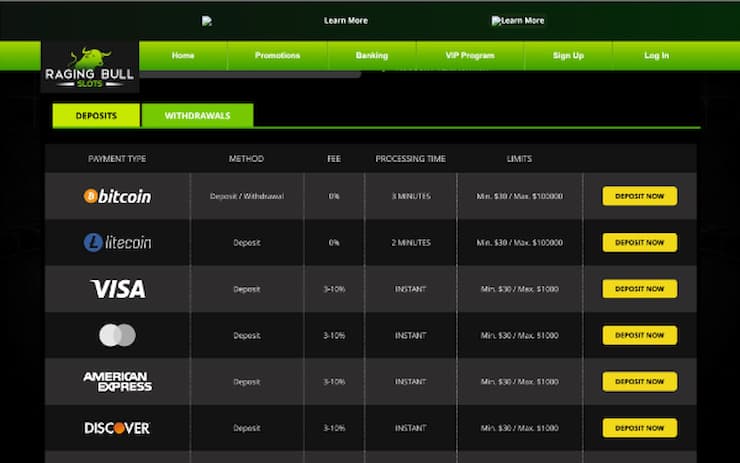Click VISA's Min. $30 / Max. $1000 limits
This screenshot has width=740, height=463.
520,289
